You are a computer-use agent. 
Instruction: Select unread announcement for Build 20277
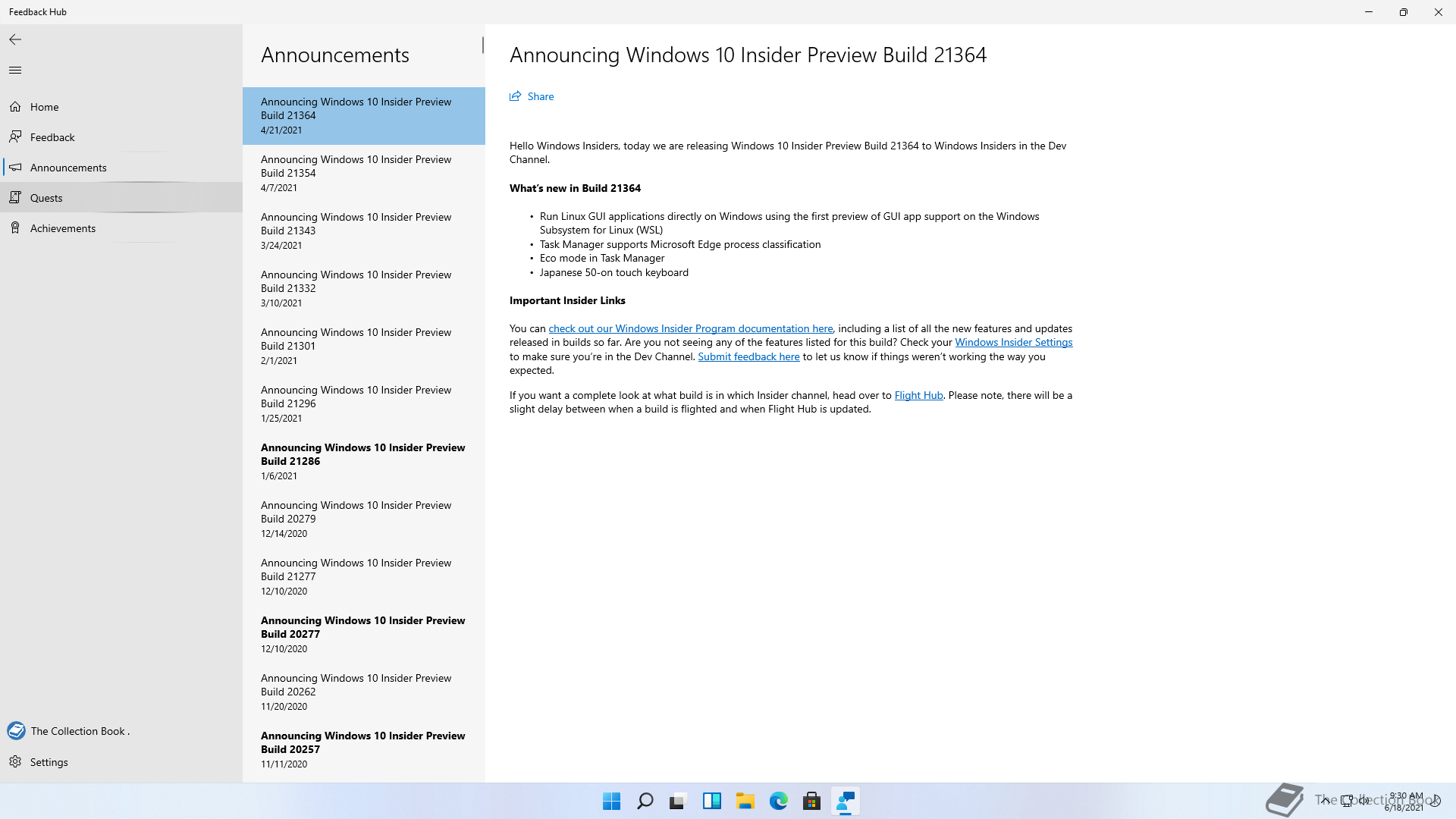click(x=364, y=635)
